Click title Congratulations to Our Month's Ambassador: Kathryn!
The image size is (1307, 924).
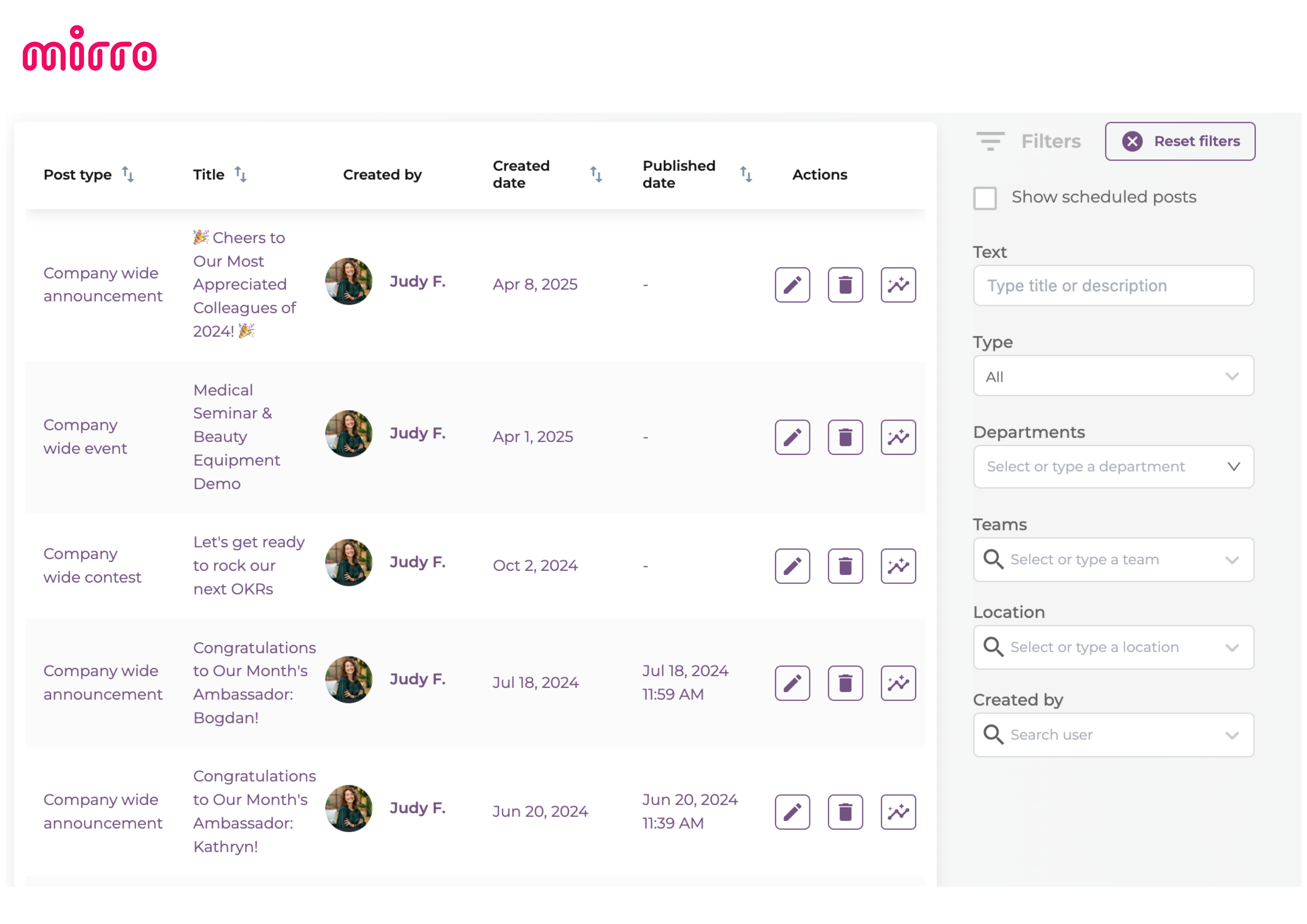(254, 811)
